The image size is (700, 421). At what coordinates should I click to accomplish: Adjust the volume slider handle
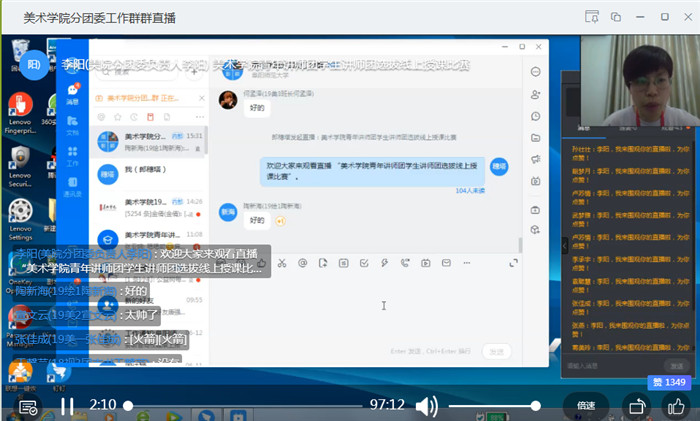(535, 405)
